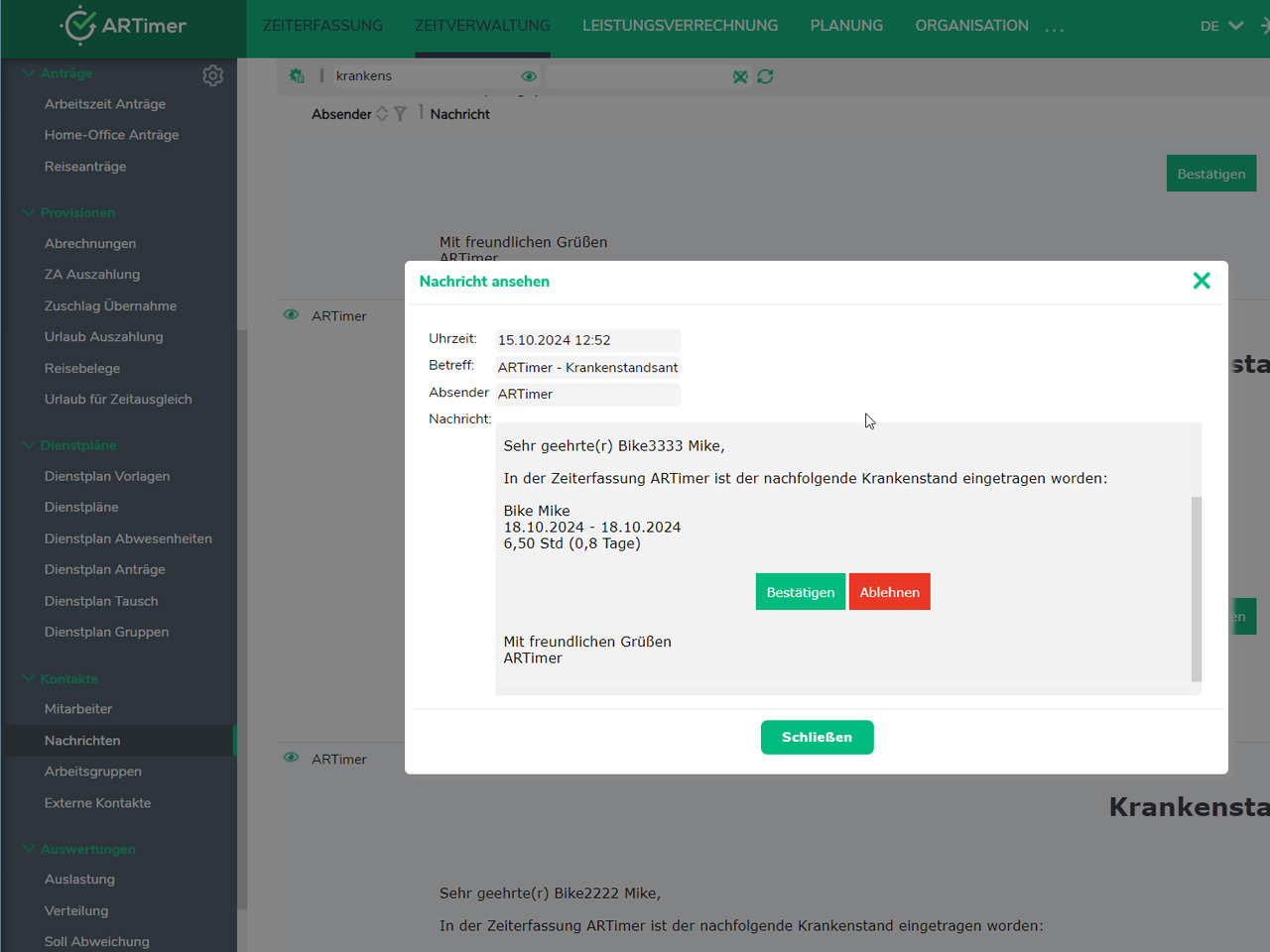Collapse the Kontakte section
This screenshot has width=1270, height=952.
point(60,679)
